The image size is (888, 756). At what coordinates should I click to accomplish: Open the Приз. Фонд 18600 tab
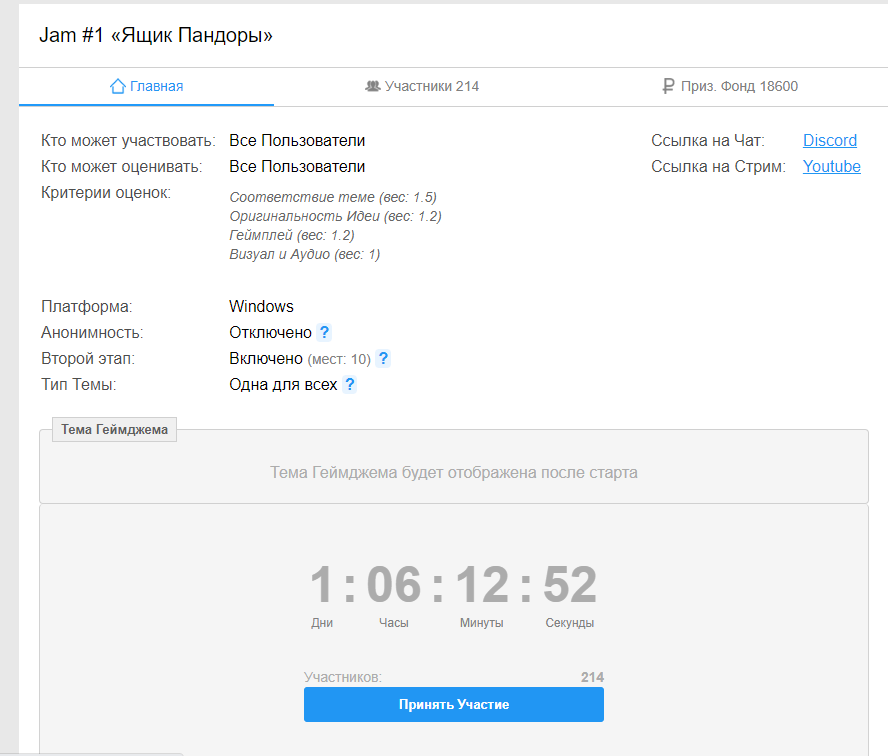[x=730, y=86]
